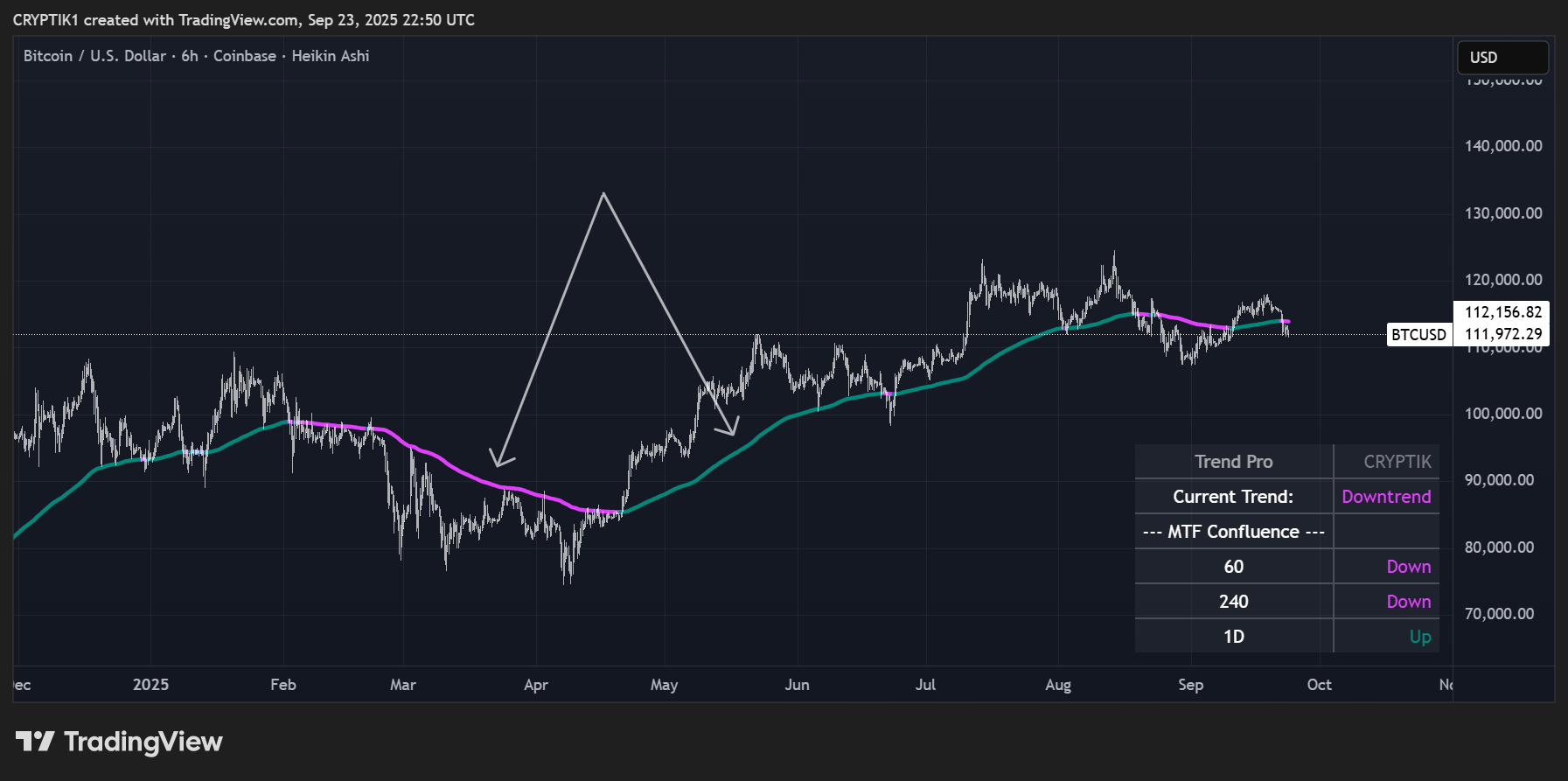Click the 112,156.82 price tag
This screenshot has height=781, width=1568.
click(1502, 312)
